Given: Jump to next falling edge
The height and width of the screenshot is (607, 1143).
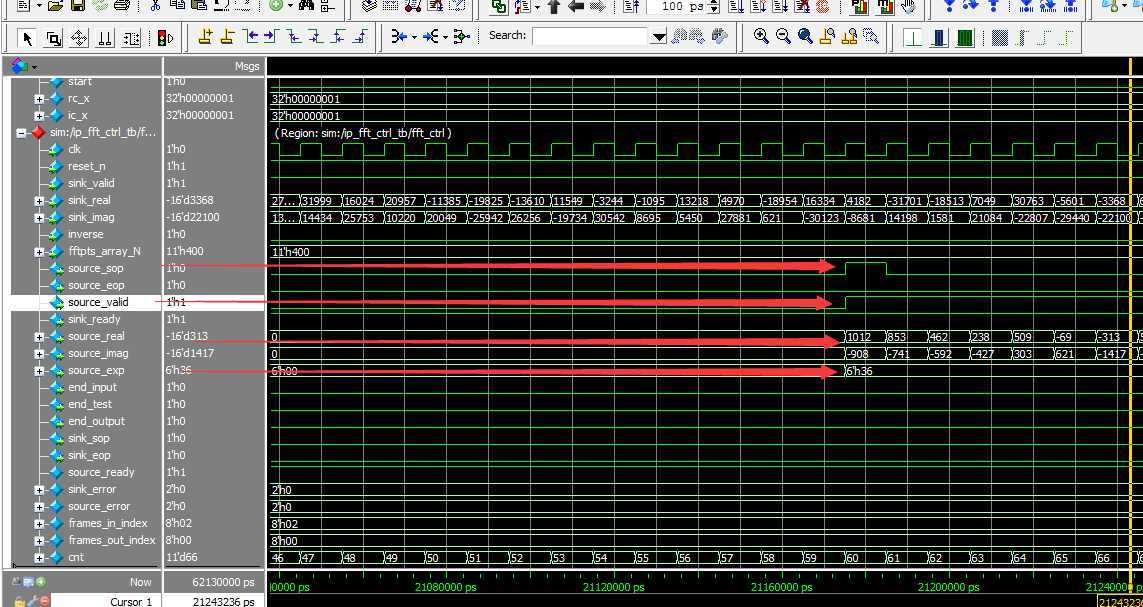Looking at the screenshot, I should pos(315,36).
